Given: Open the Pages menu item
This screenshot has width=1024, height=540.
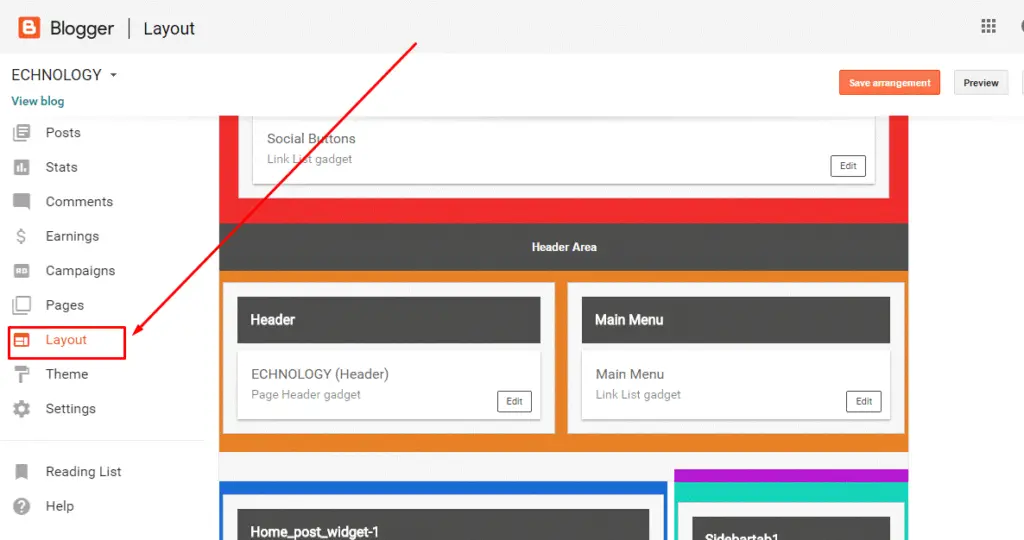Looking at the screenshot, I should [65, 305].
